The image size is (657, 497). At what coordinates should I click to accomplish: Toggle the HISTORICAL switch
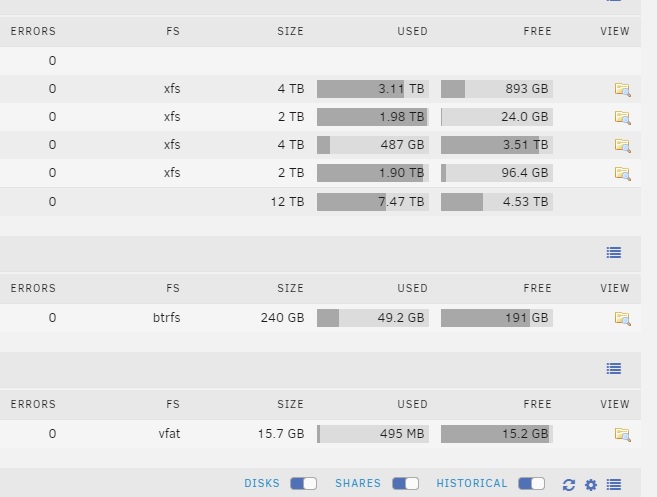click(531, 484)
